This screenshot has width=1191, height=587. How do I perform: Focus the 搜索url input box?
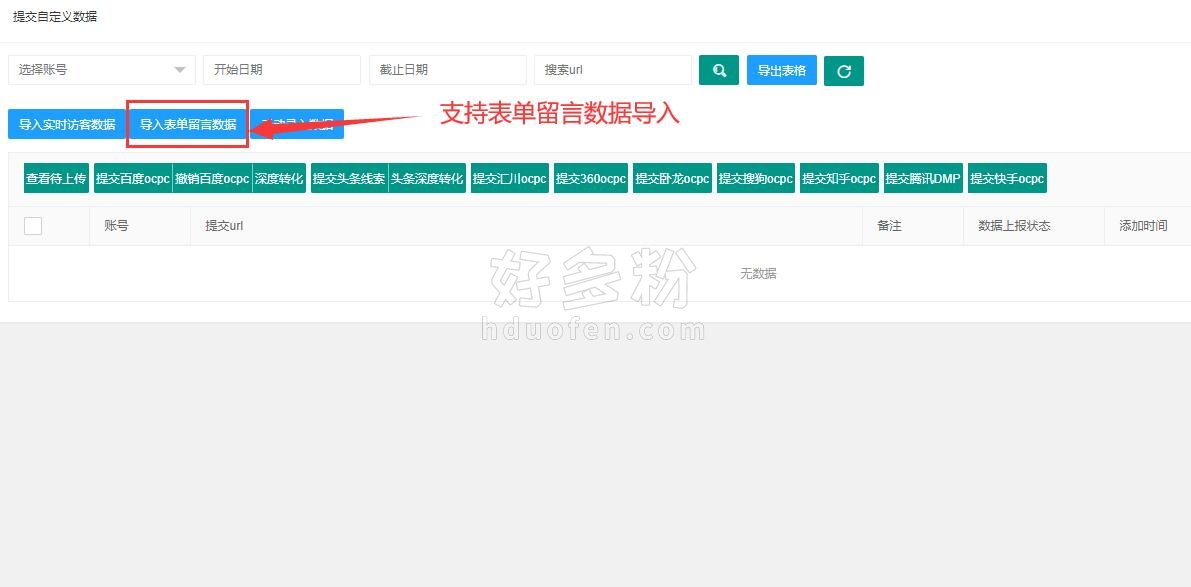click(613, 70)
